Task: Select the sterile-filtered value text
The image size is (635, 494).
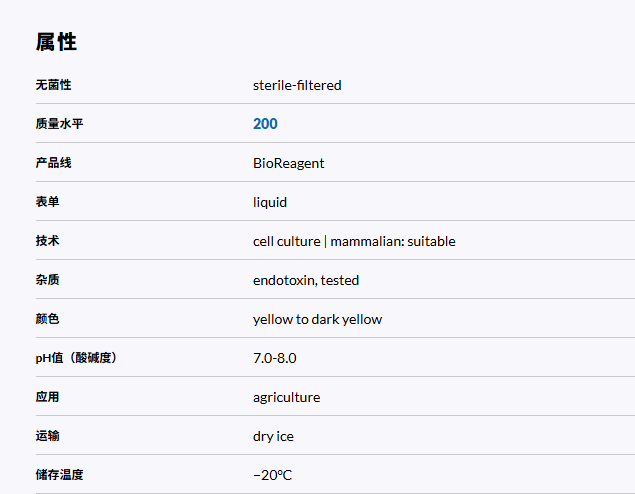Action: pos(297,86)
